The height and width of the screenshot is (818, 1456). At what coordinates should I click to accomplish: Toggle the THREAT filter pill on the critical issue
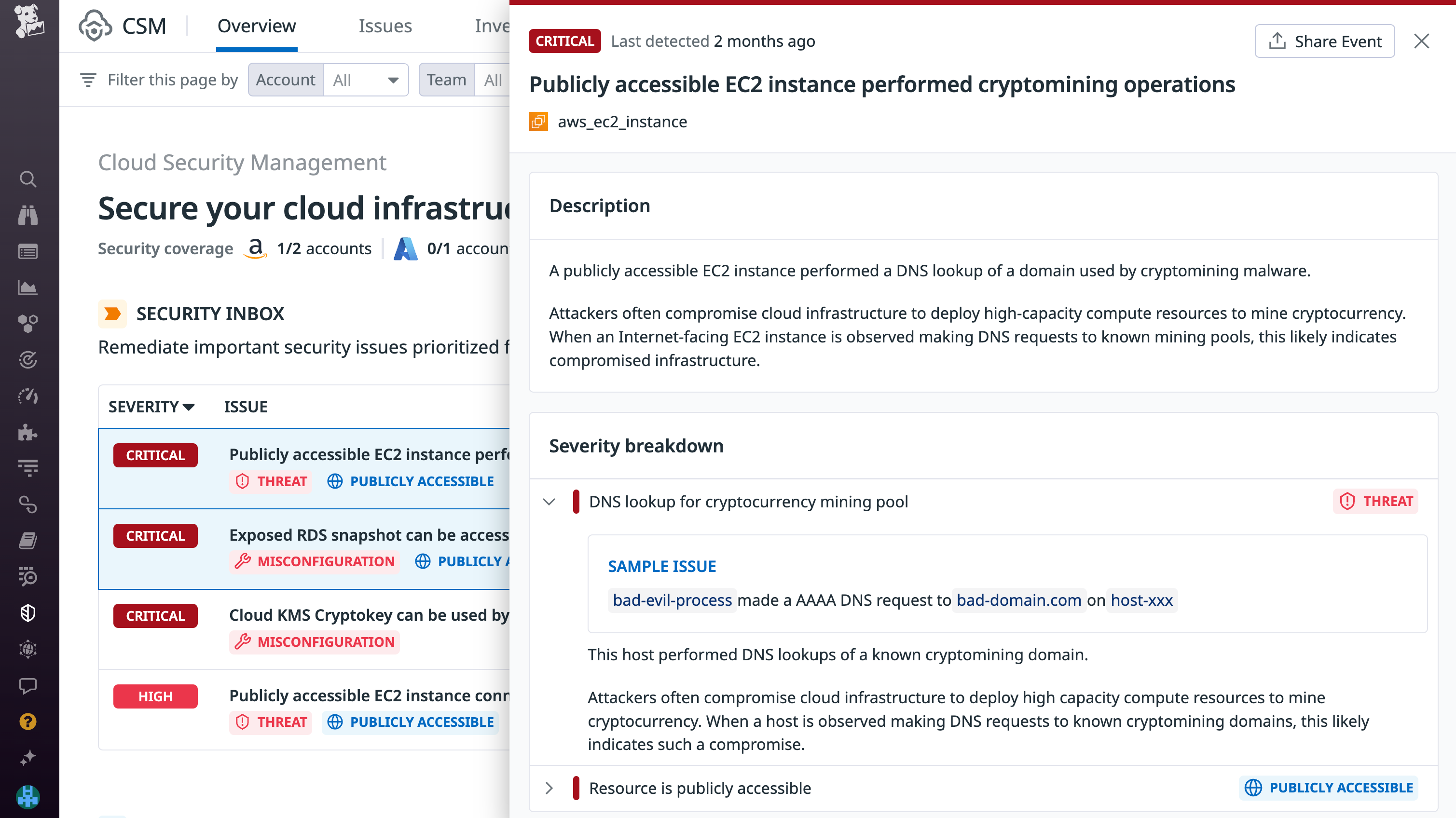270,481
